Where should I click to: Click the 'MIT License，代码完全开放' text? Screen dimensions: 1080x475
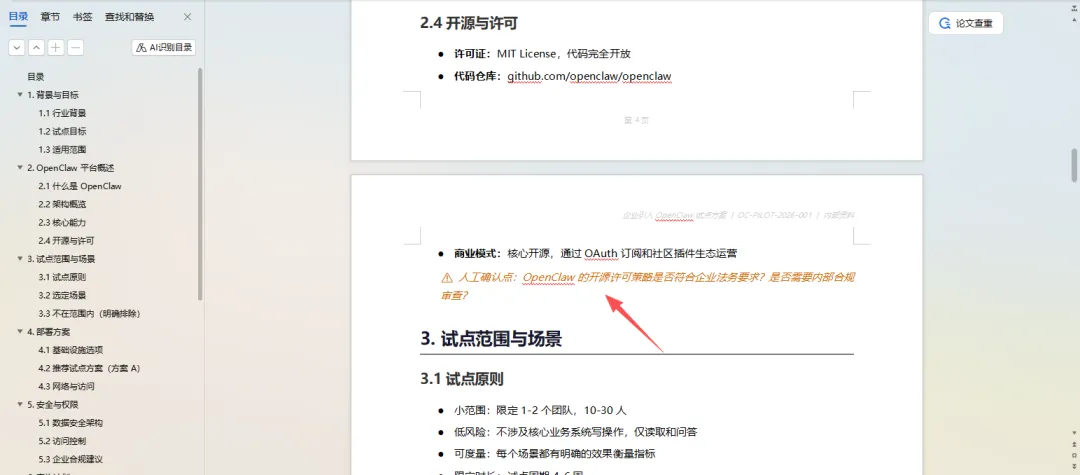(x=564, y=54)
